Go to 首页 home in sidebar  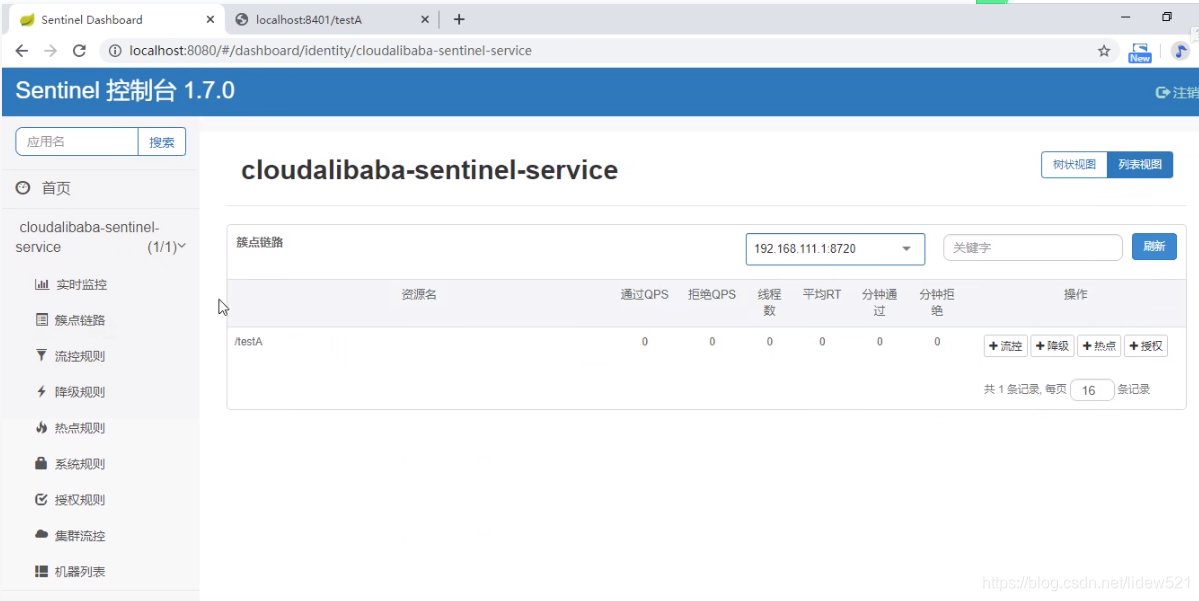[44, 188]
